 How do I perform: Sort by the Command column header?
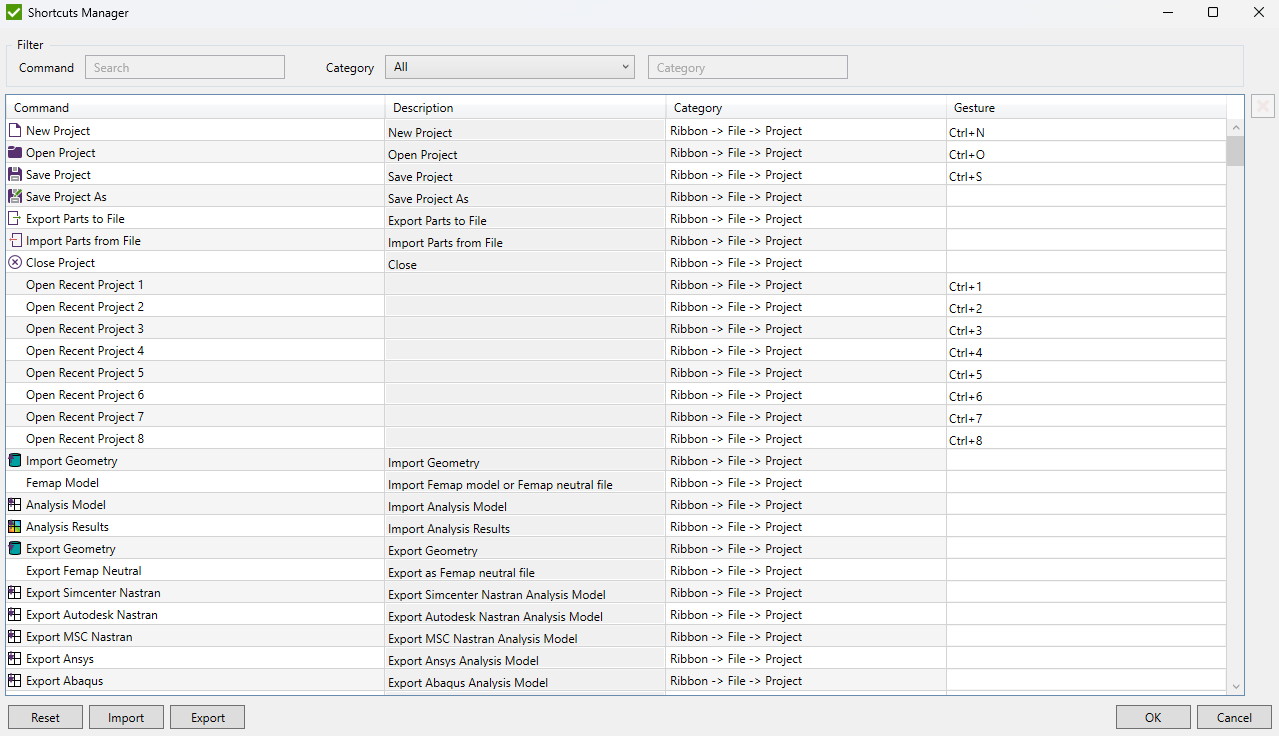click(x=195, y=108)
